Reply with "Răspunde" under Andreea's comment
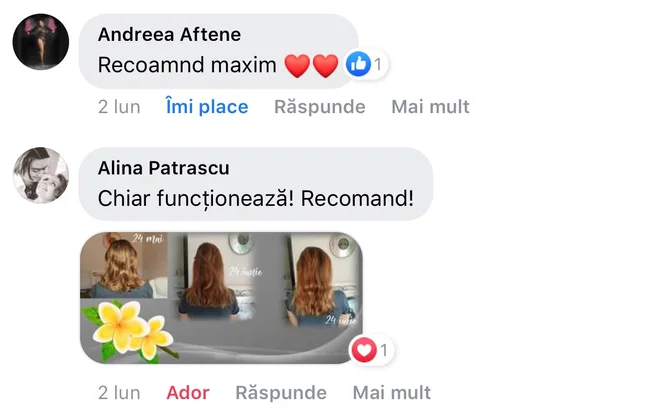Screen dimensions: 650x419 tap(320, 107)
